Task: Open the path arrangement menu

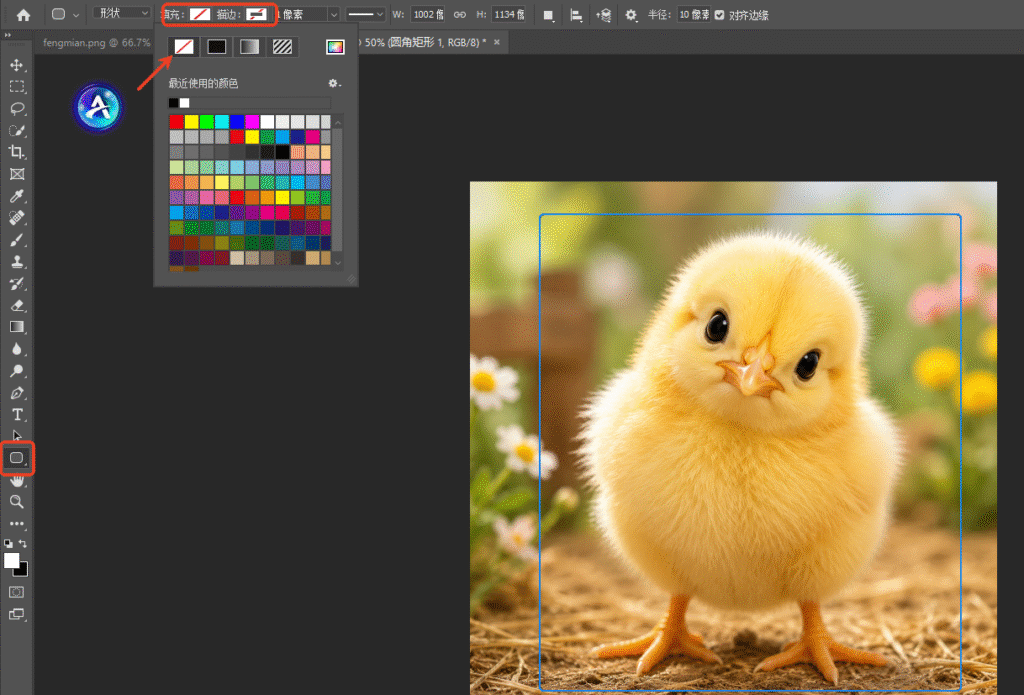Action: [x=603, y=15]
